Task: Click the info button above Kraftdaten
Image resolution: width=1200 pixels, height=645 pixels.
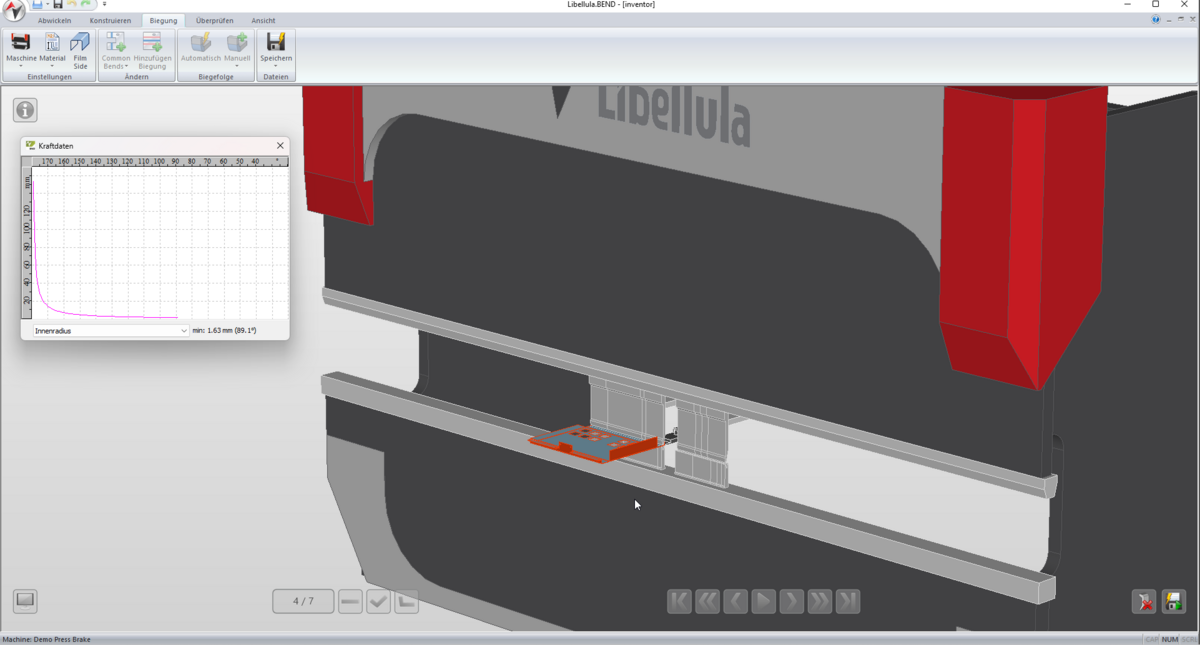Action: click(25, 110)
